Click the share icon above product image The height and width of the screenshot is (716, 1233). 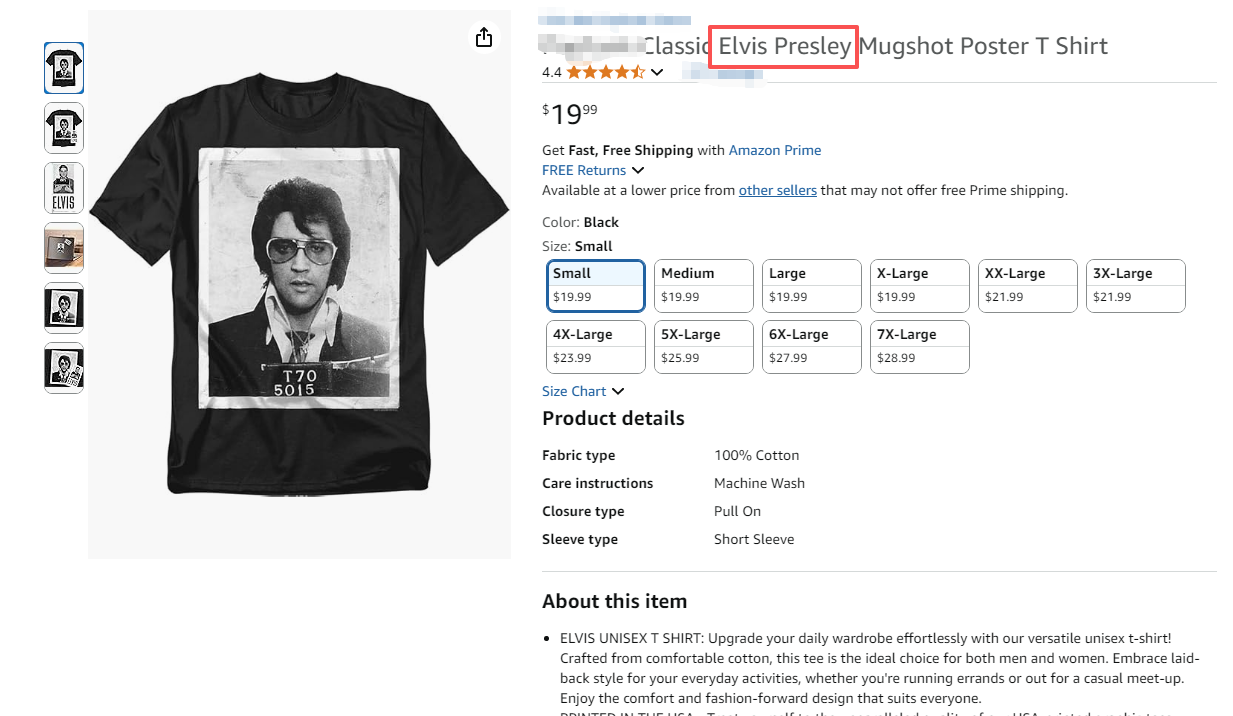pos(484,37)
